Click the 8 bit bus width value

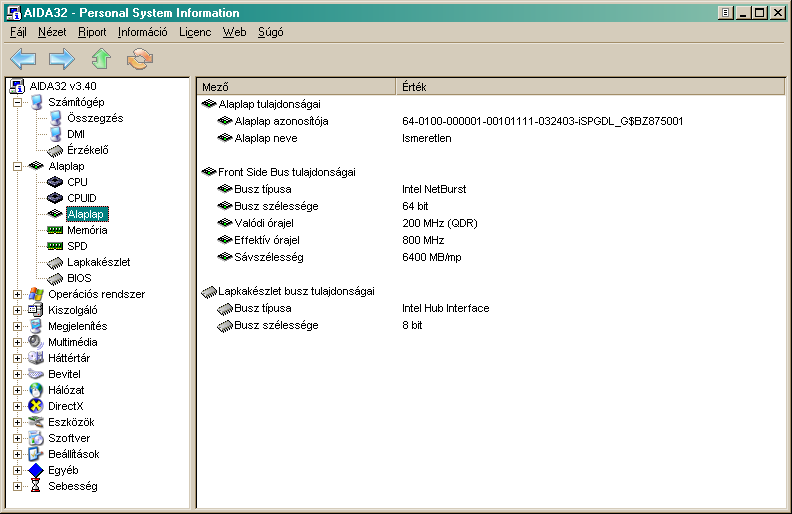[412, 326]
